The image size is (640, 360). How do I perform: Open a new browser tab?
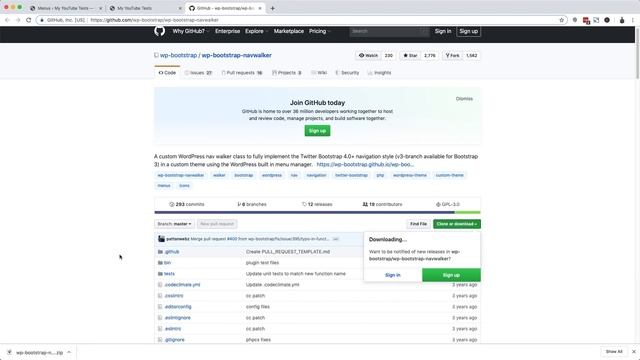[272, 8]
